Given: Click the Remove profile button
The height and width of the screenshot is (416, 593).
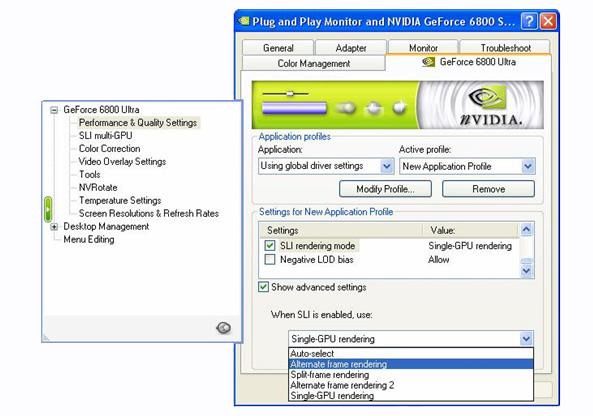Looking at the screenshot, I should 488,189.
